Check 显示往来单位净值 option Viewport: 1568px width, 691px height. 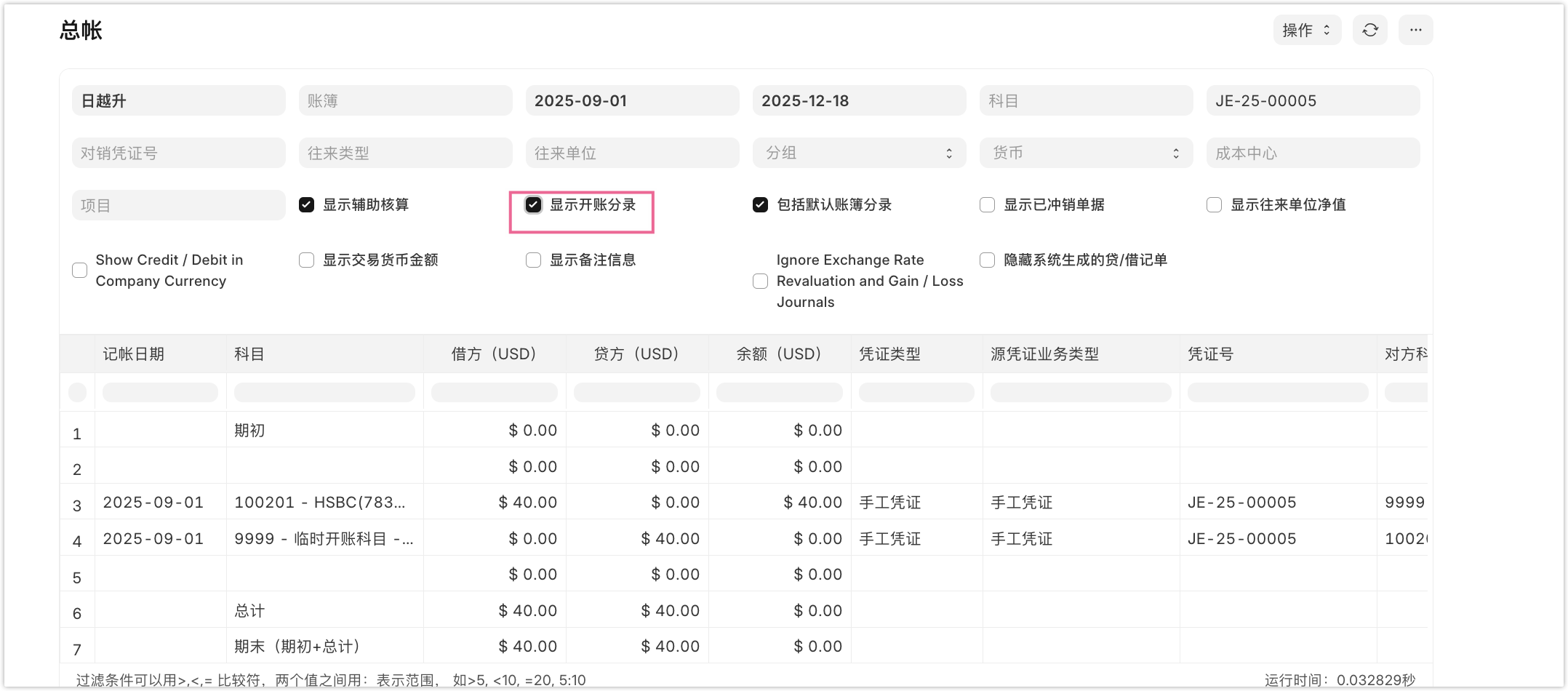(x=1214, y=205)
